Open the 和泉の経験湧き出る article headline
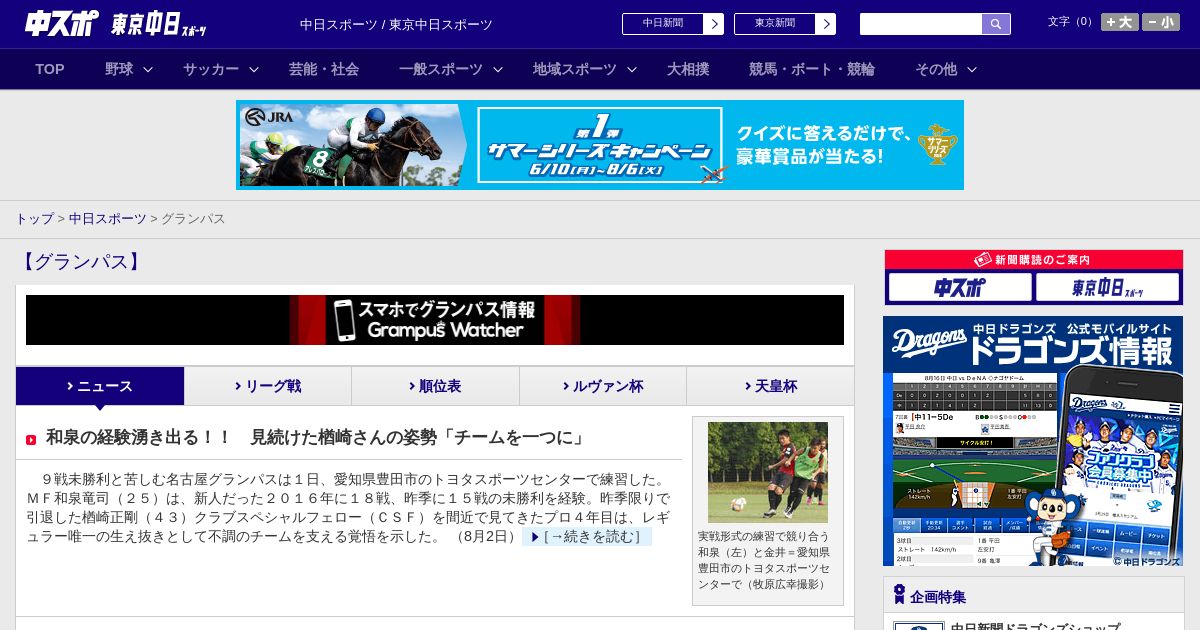Viewport: 1200px width, 630px height. pyautogui.click(x=317, y=438)
